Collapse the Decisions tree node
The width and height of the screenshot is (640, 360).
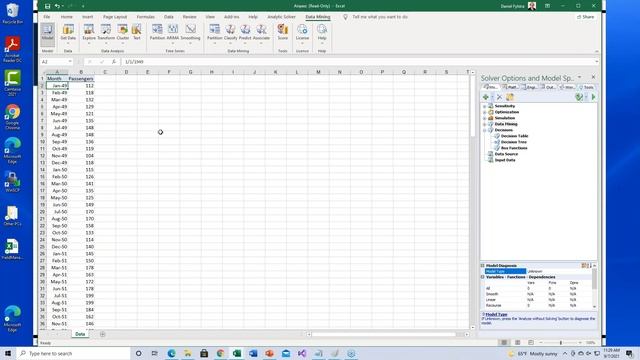(x=484, y=130)
